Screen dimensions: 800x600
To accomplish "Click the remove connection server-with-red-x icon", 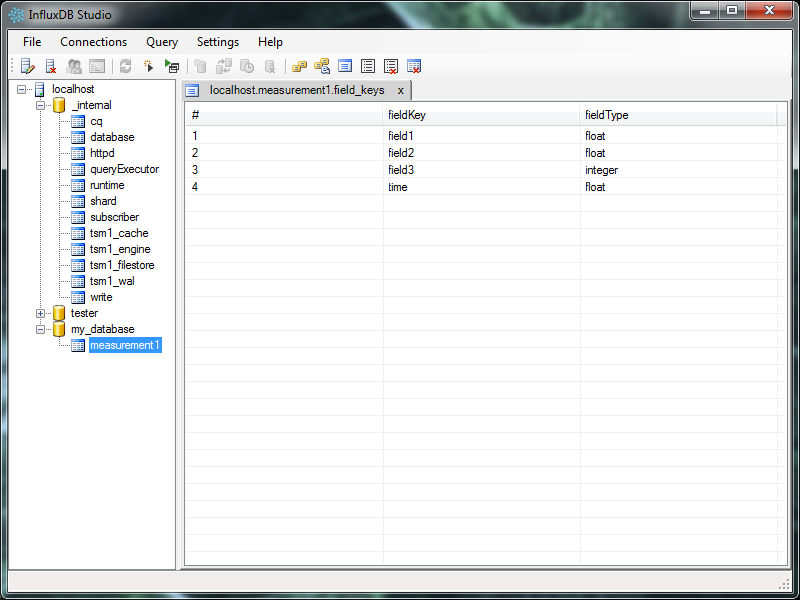I will click(x=51, y=66).
